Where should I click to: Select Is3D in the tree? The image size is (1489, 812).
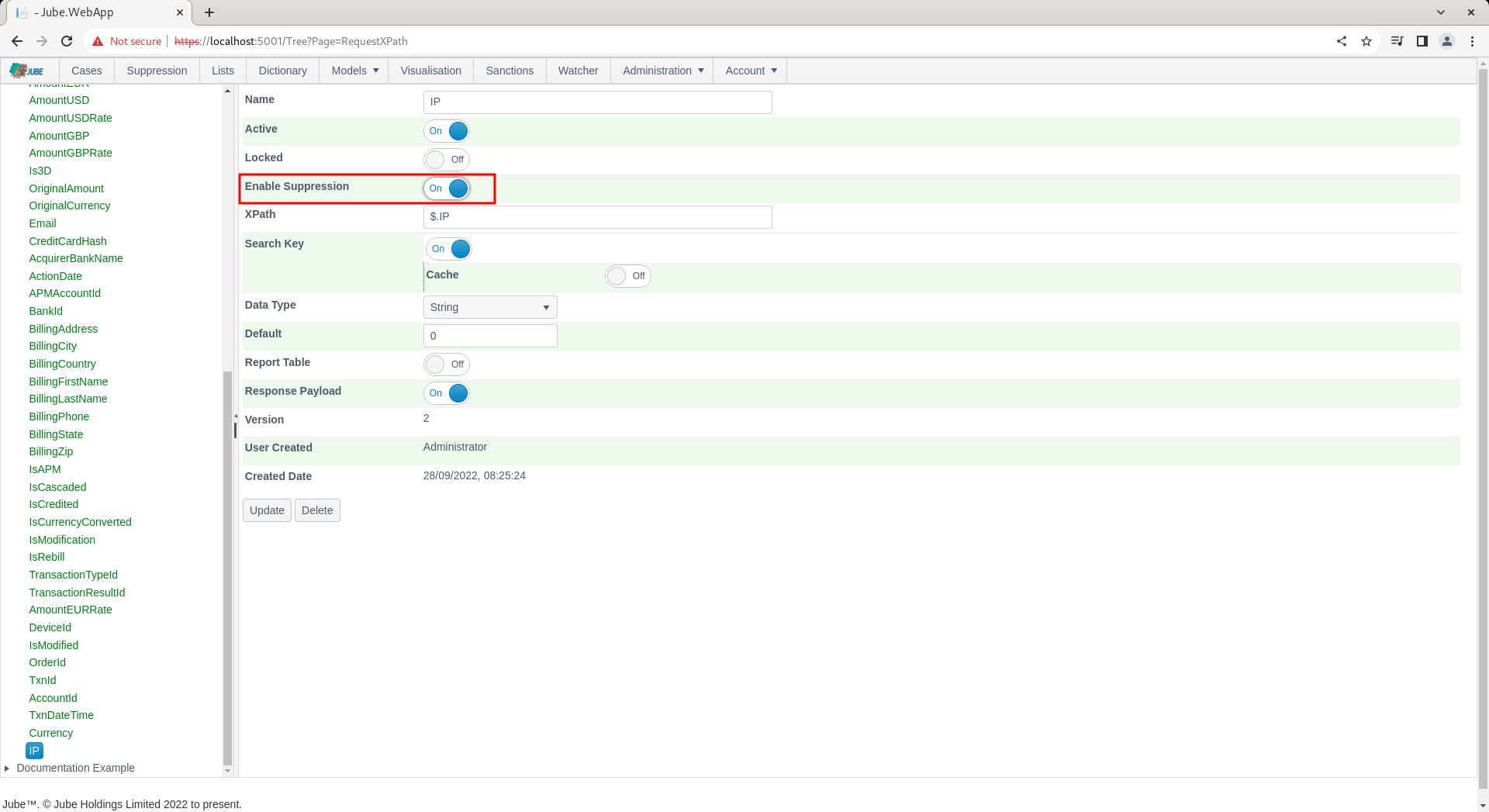40,171
